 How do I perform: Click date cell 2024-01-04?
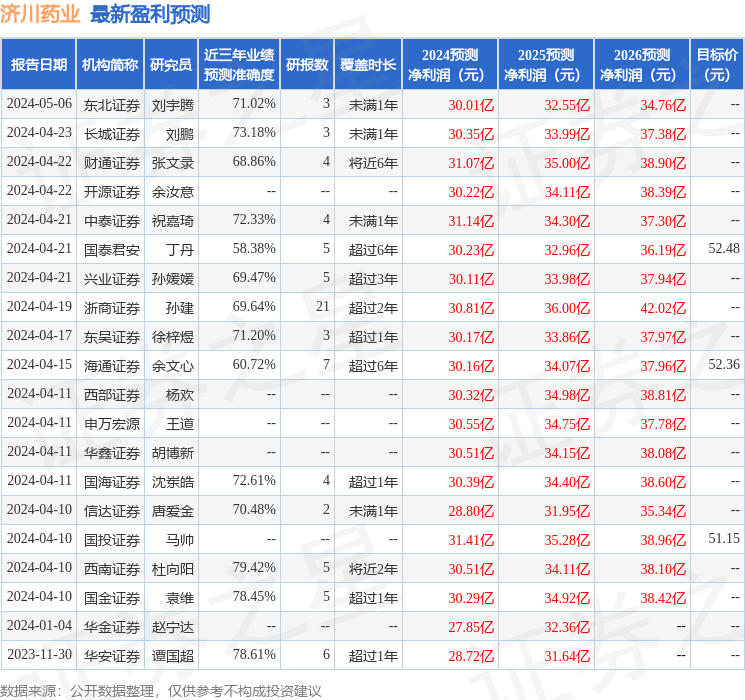[39, 625]
